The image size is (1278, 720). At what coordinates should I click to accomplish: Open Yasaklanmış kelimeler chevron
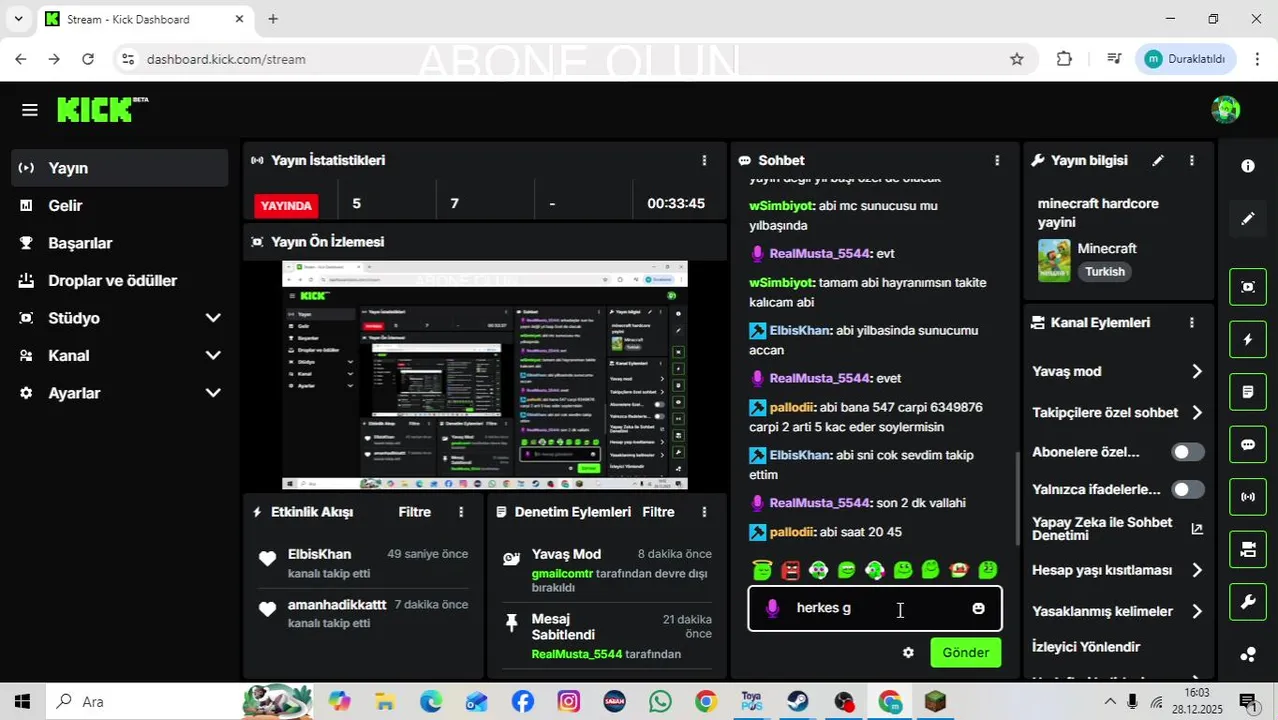coord(1197,611)
